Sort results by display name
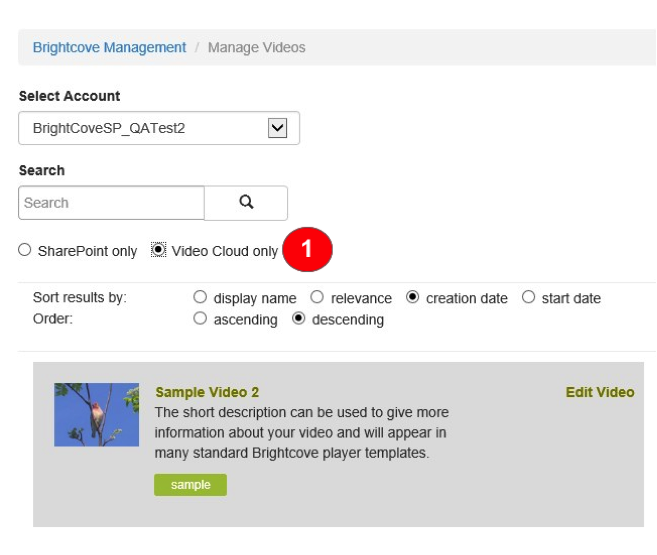Viewport: 657px width, 555px height. (200, 298)
